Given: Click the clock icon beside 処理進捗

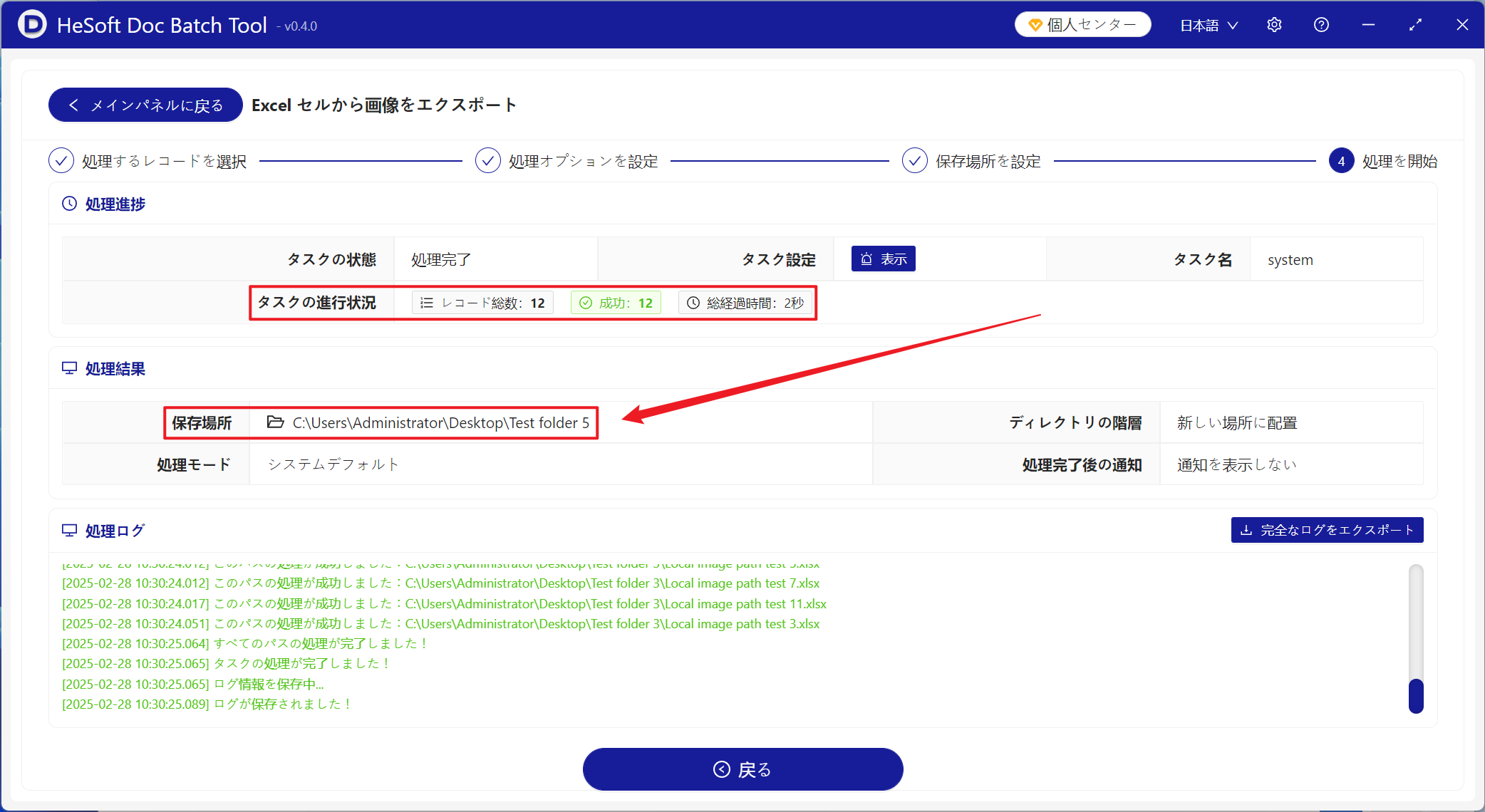Looking at the screenshot, I should pyautogui.click(x=69, y=204).
